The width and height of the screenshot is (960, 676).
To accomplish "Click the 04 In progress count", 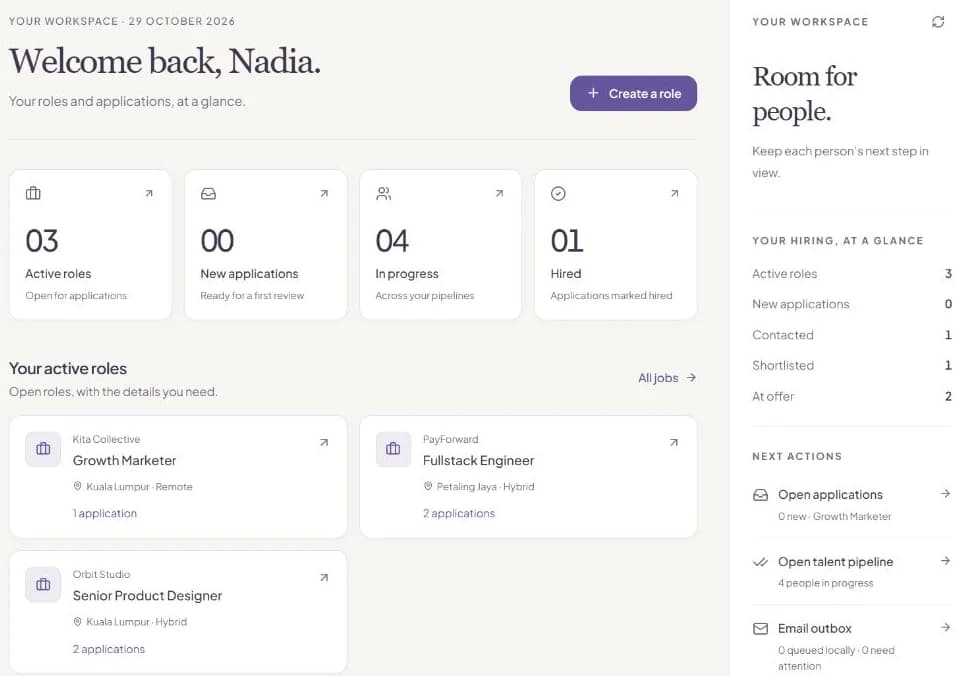I will point(392,241).
